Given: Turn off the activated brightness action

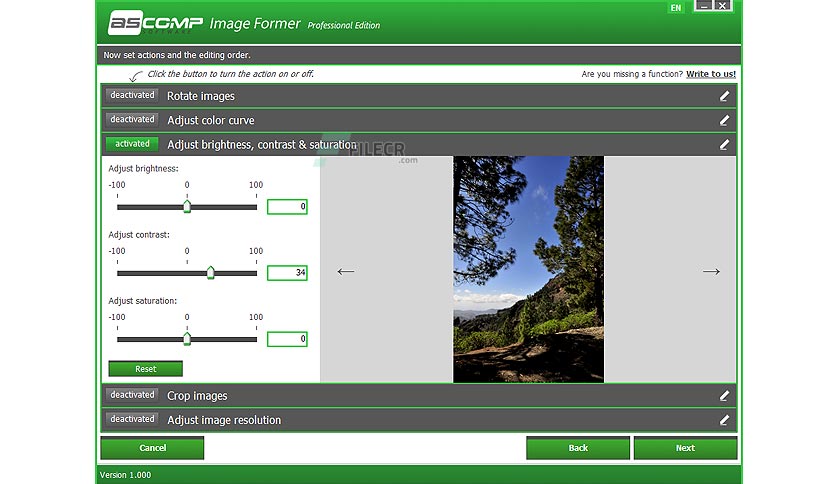Looking at the screenshot, I should [x=132, y=144].
